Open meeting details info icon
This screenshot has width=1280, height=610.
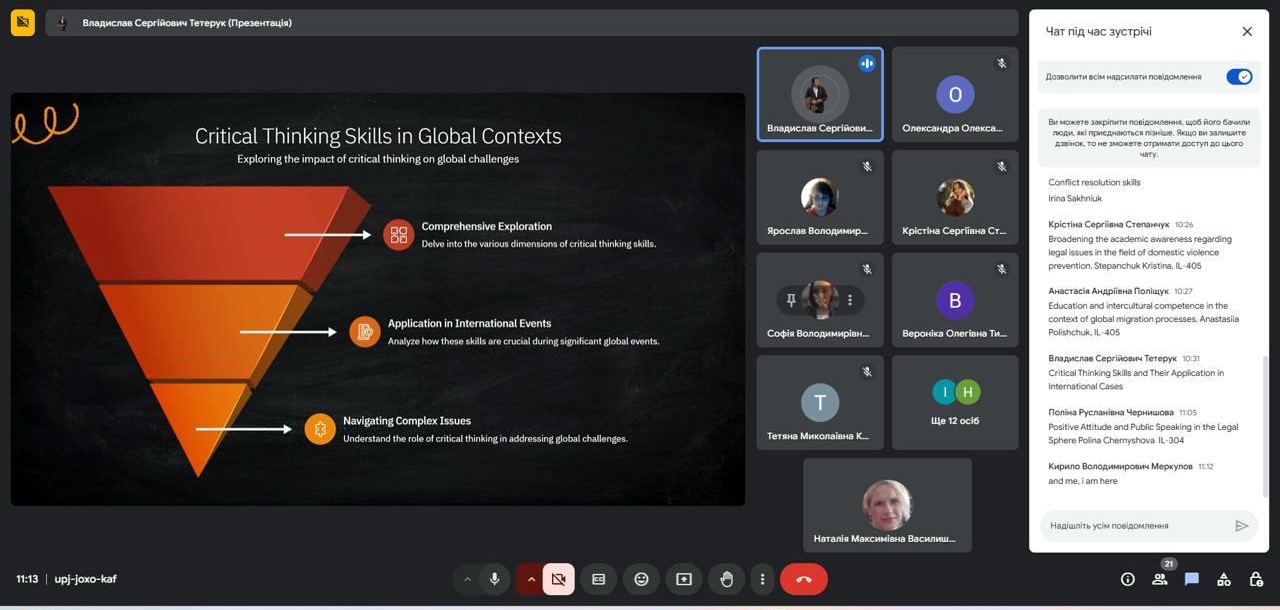(x=1128, y=579)
